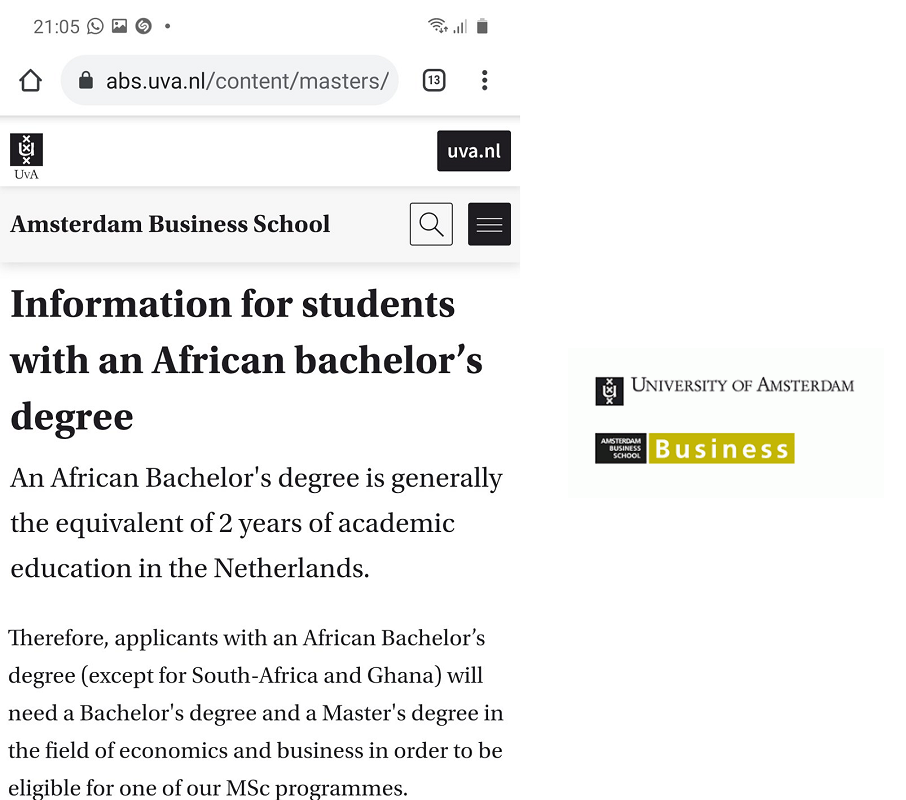The width and height of the screenshot is (906, 800).
Task: Tap the mobile signal bars icon
Action: 460,27
